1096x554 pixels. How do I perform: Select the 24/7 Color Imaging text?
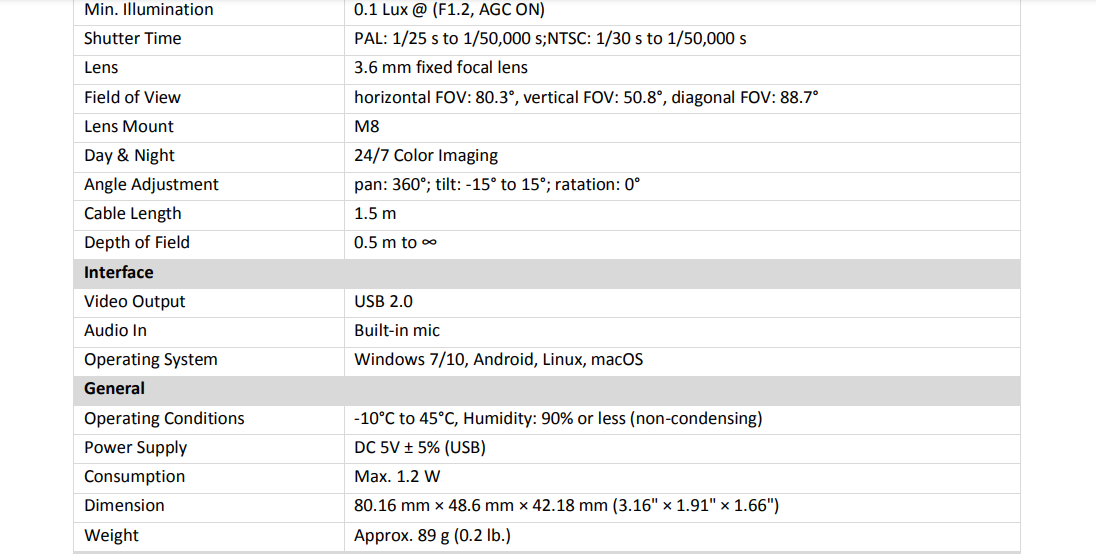tap(426, 155)
